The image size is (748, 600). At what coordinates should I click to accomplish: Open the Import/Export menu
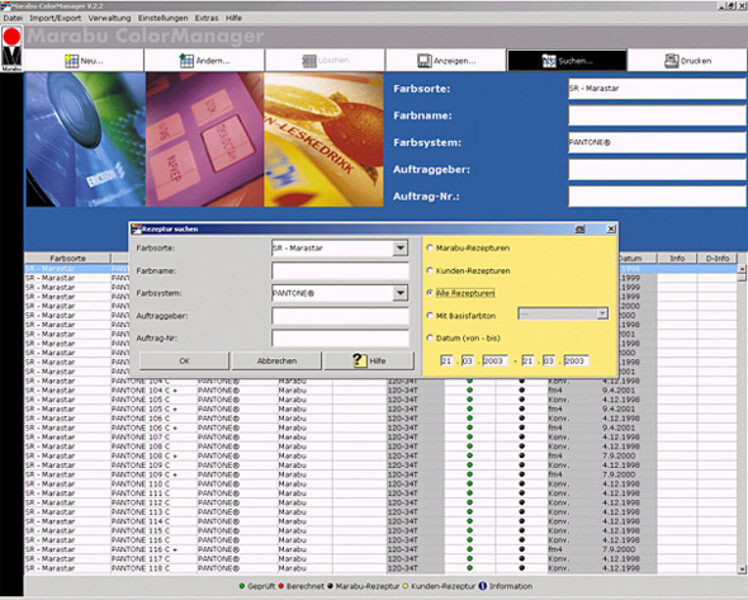click(55, 18)
